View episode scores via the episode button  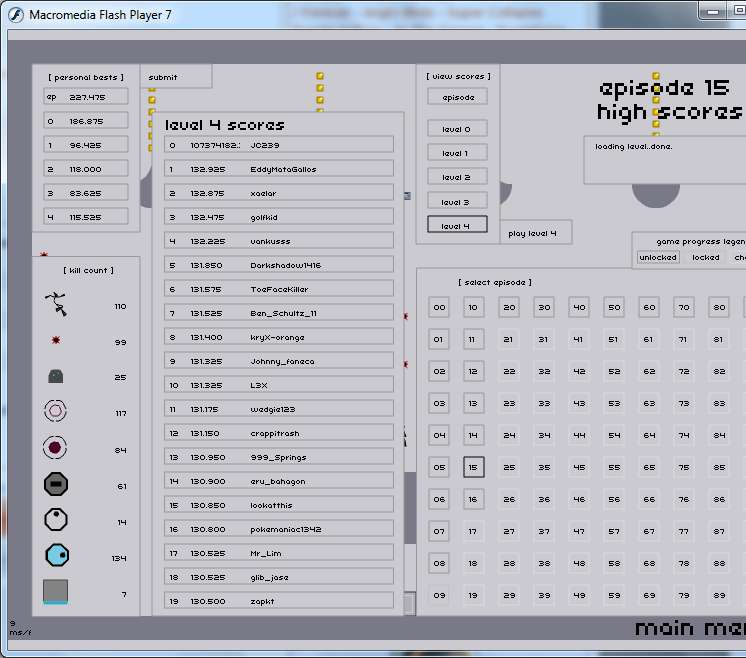pos(457,97)
